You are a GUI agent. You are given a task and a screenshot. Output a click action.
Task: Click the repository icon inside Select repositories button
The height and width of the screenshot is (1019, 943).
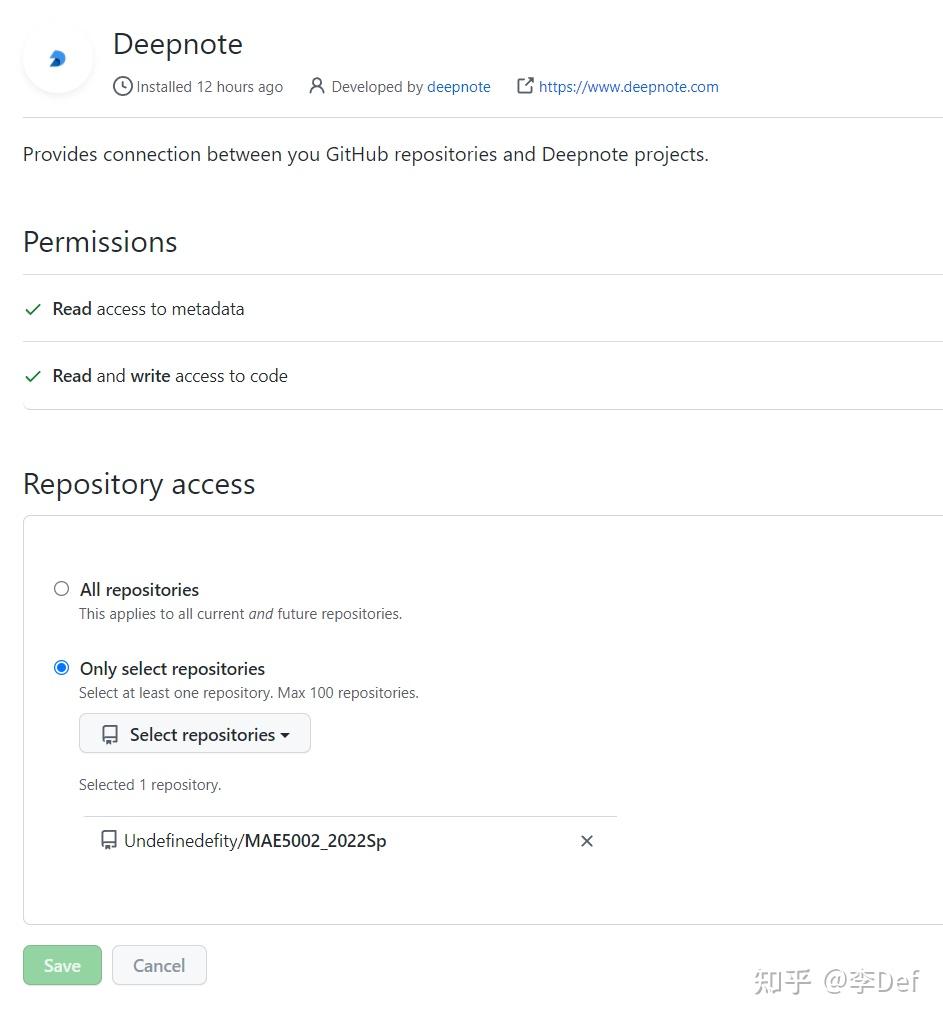[x=109, y=733]
